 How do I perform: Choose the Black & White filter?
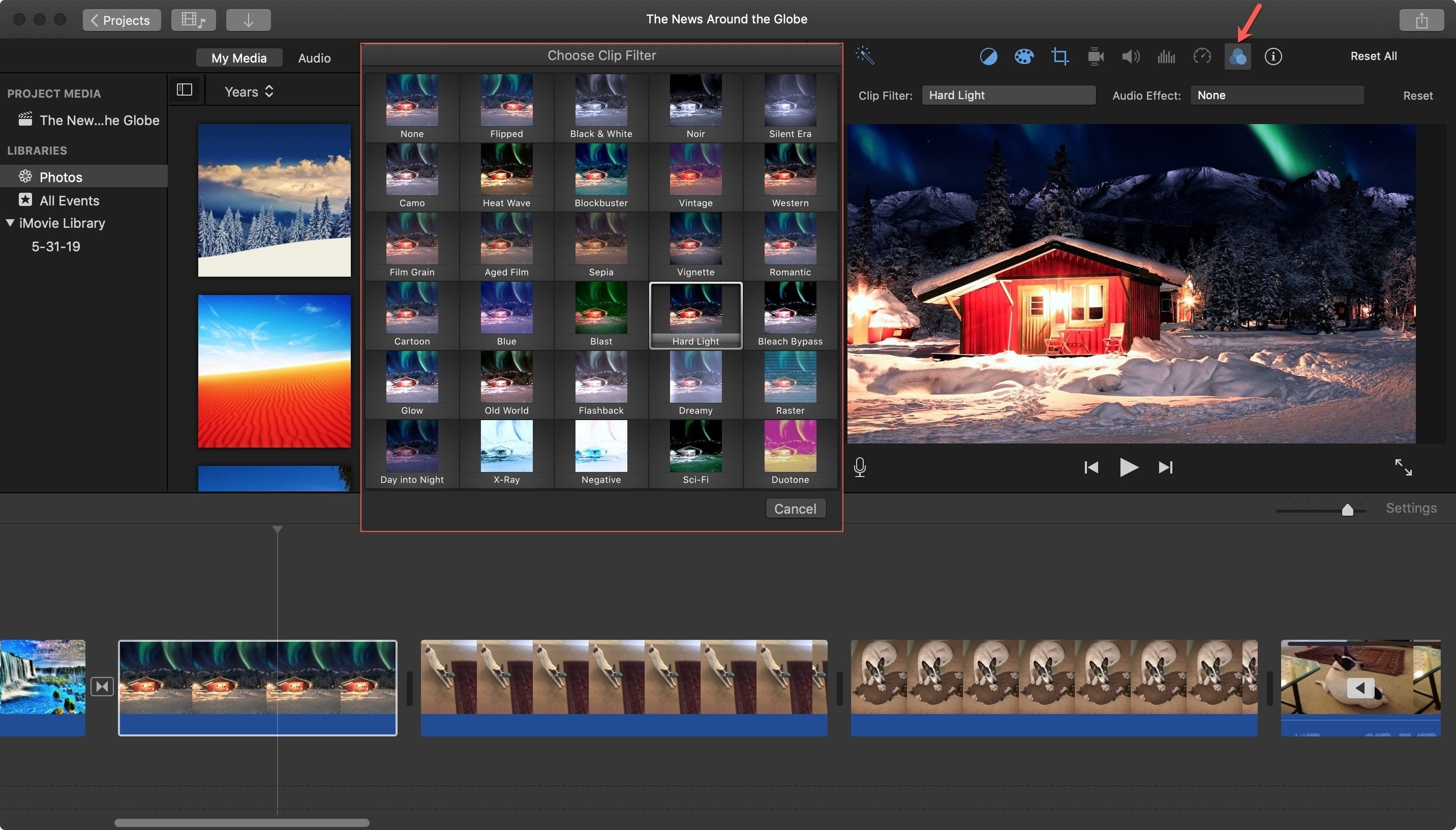(x=601, y=107)
